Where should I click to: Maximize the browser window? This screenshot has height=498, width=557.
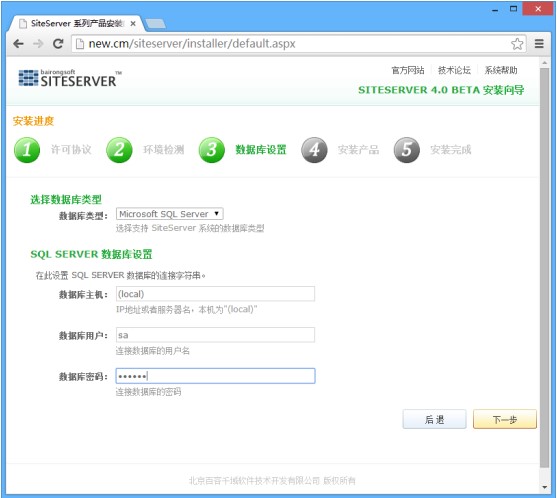[x=513, y=9]
